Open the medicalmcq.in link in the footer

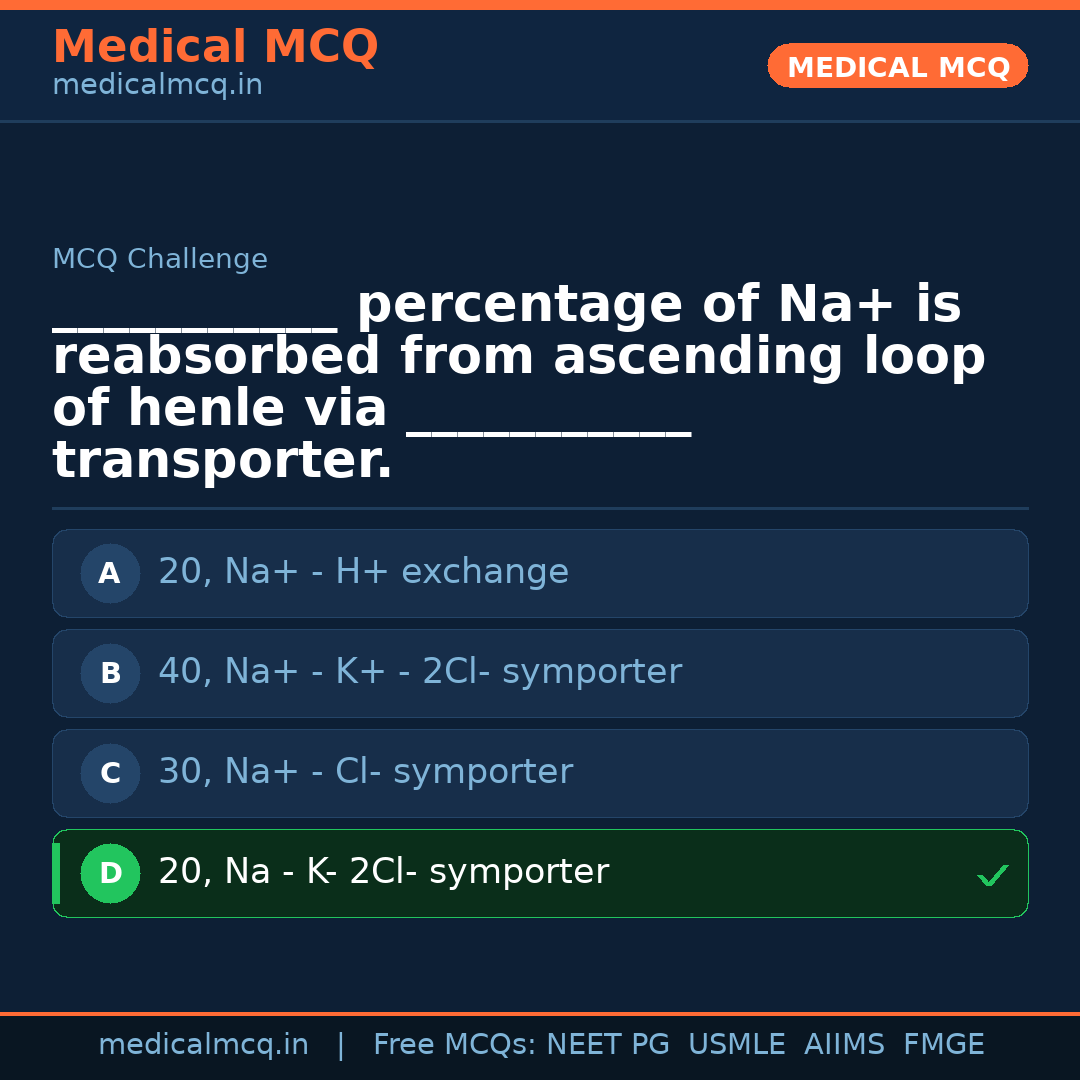(203, 1045)
